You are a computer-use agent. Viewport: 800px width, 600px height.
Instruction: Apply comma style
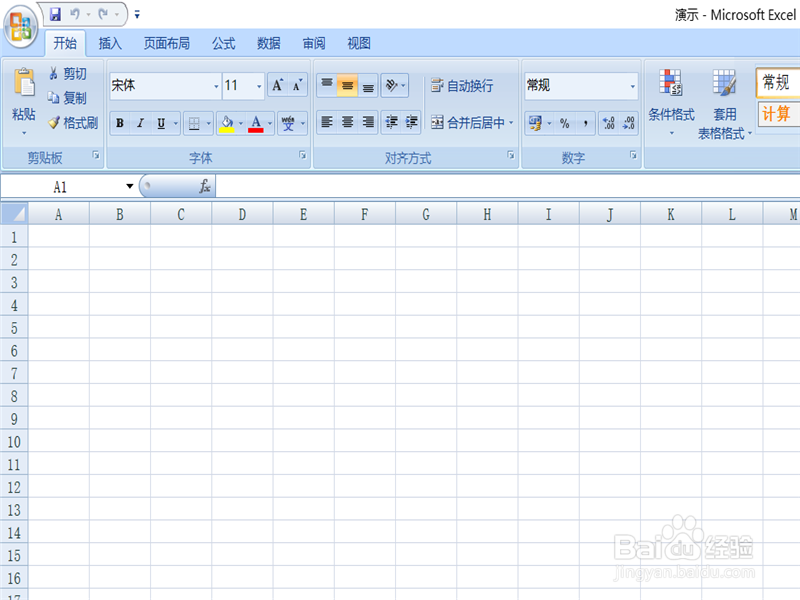tap(585, 123)
